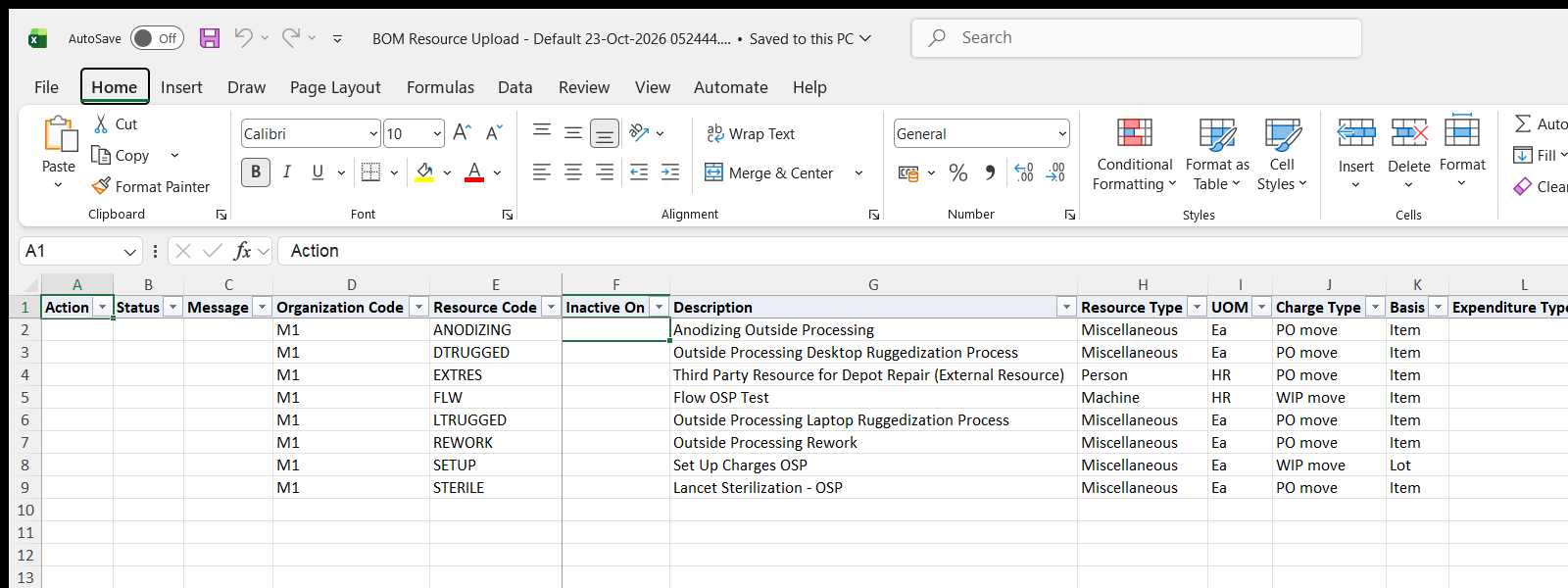
Task: Click the AutoSum button
Action: [x=1541, y=124]
